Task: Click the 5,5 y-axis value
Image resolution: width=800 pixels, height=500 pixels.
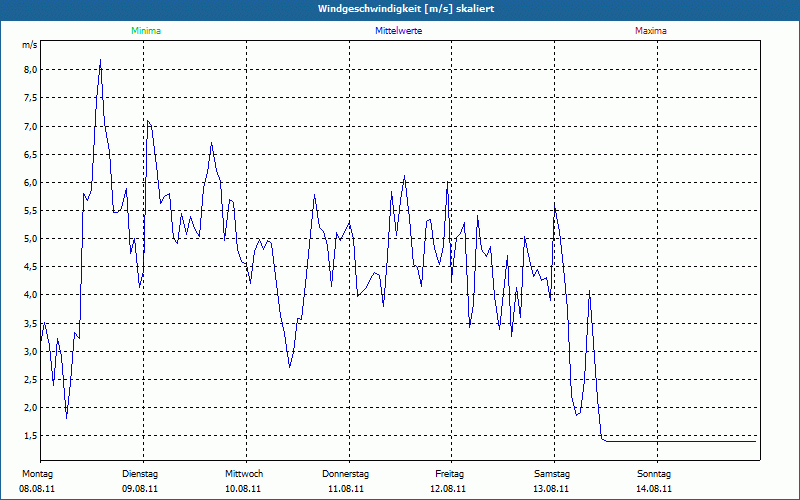Action: pyautogui.click(x=31, y=211)
